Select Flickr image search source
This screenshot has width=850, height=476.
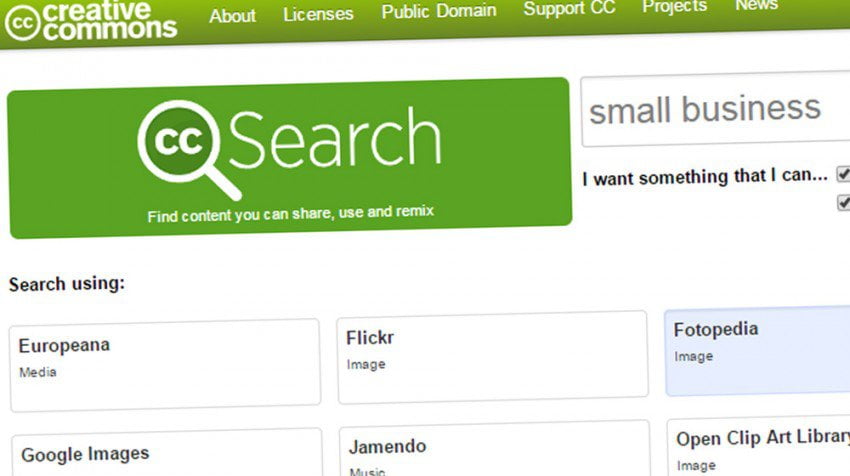tap(492, 357)
